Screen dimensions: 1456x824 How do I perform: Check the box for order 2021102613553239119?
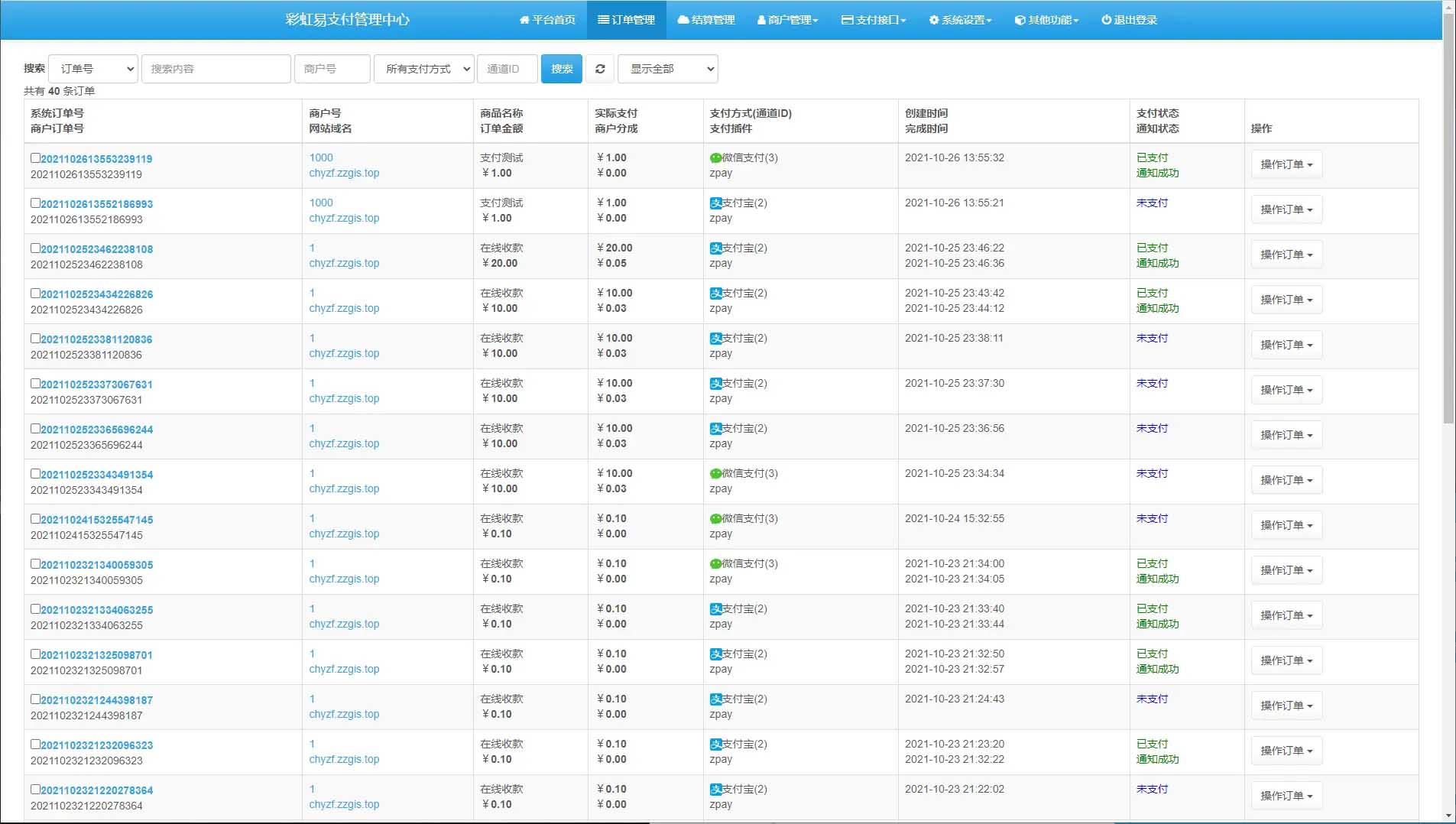coord(35,158)
